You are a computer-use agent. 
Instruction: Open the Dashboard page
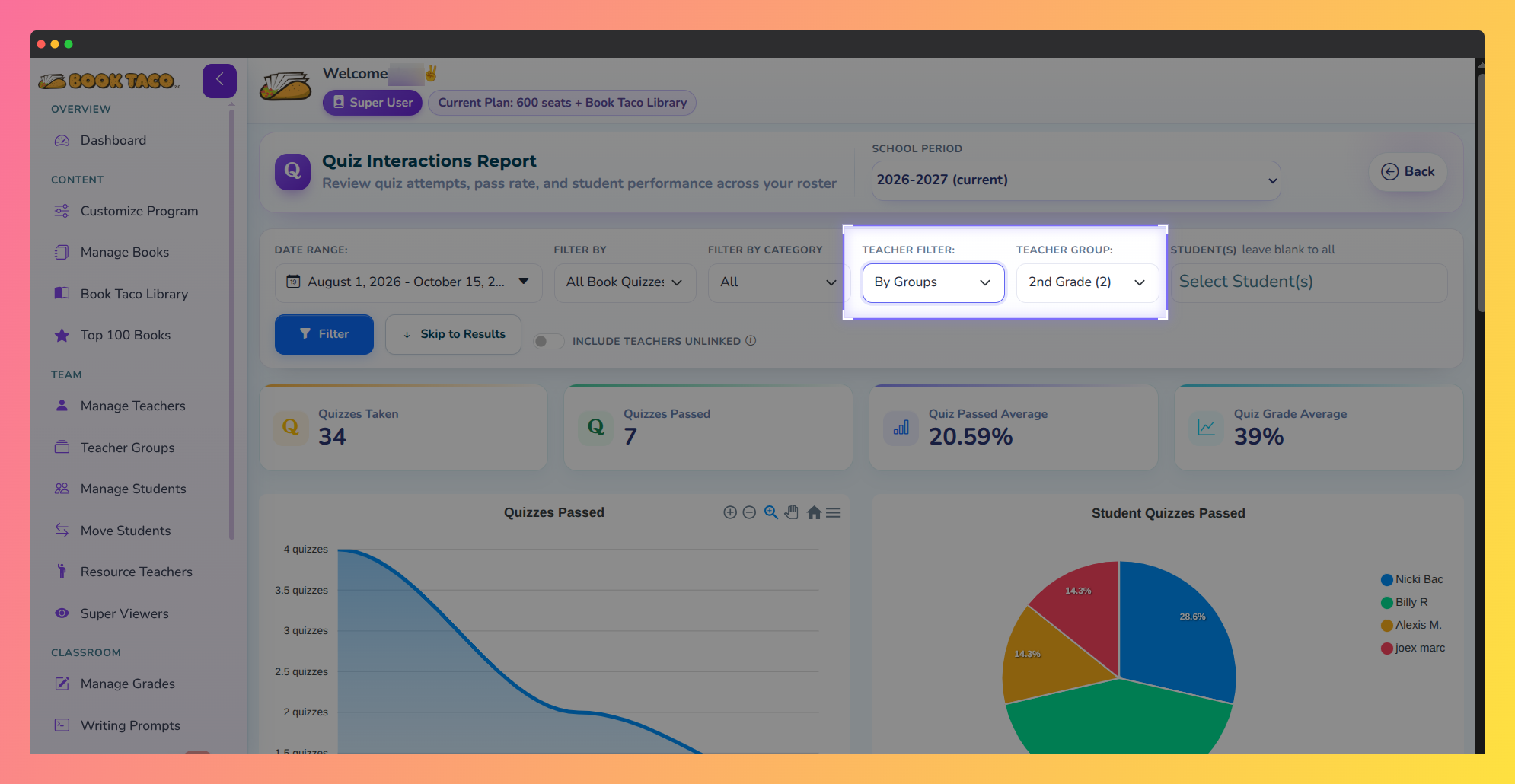click(x=113, y=140)
